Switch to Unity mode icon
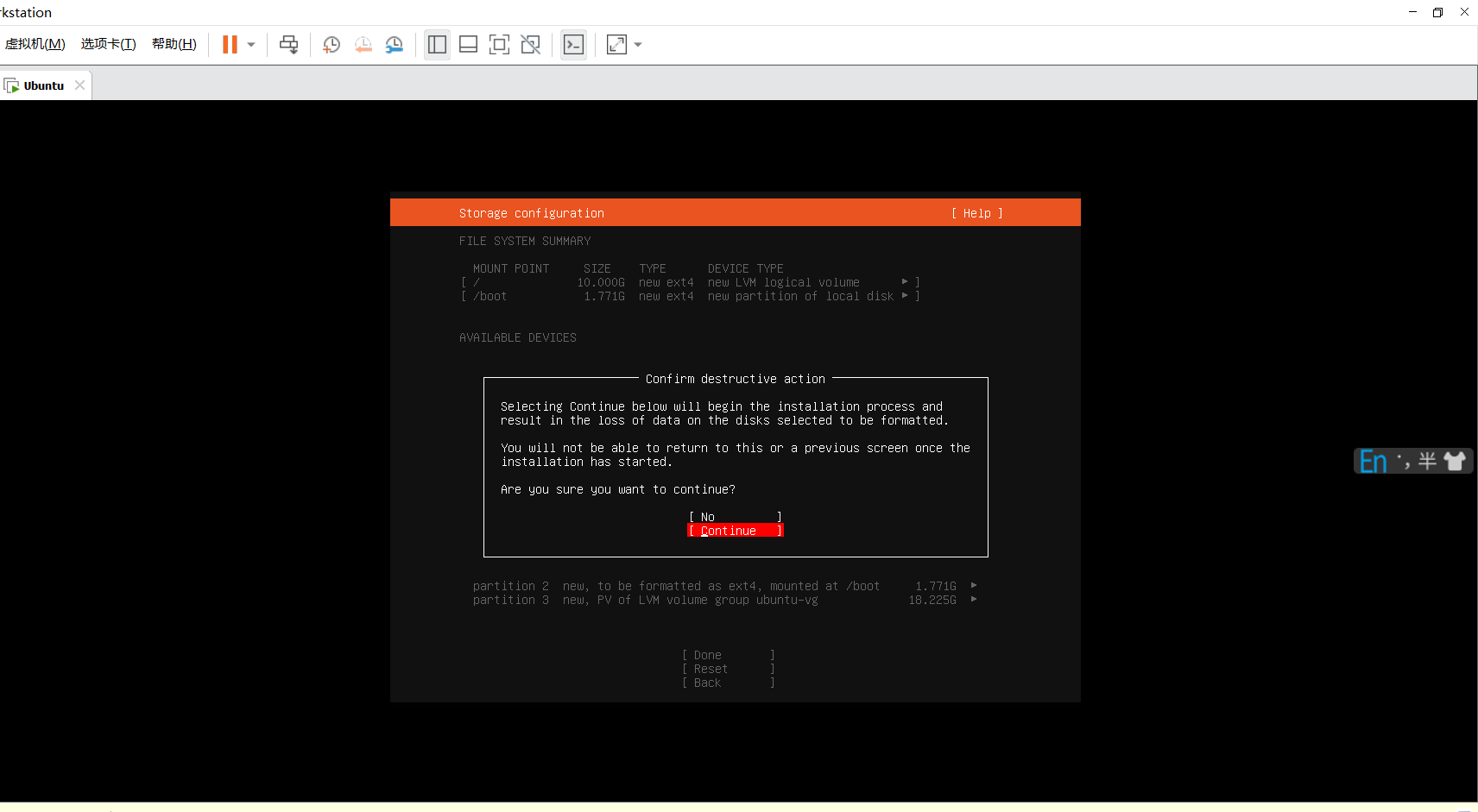 click(531, 45)
